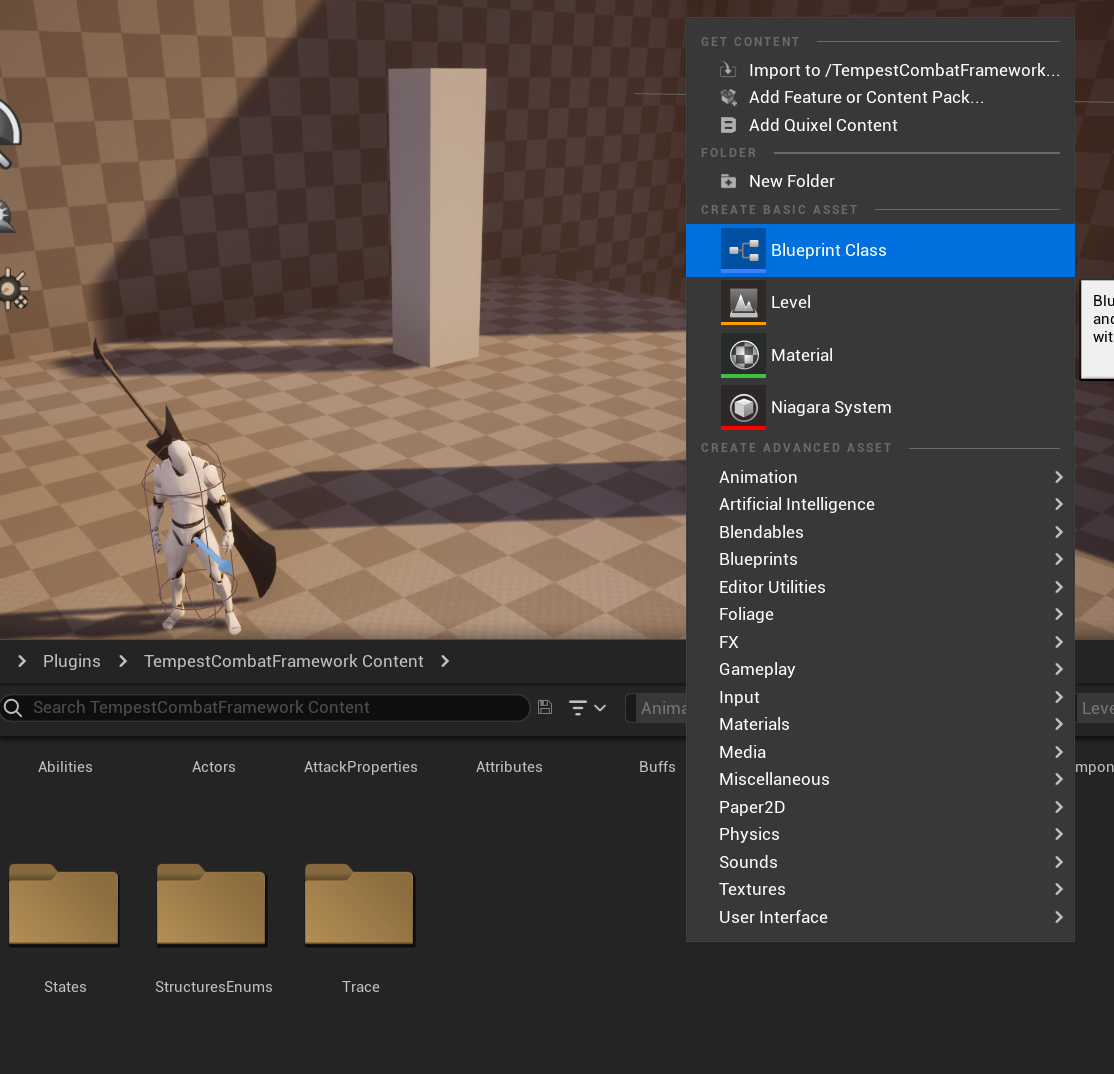The width and height of the screenshot is (1114, 1074).
Task: Click the Level asset icon
Action: 741,302
